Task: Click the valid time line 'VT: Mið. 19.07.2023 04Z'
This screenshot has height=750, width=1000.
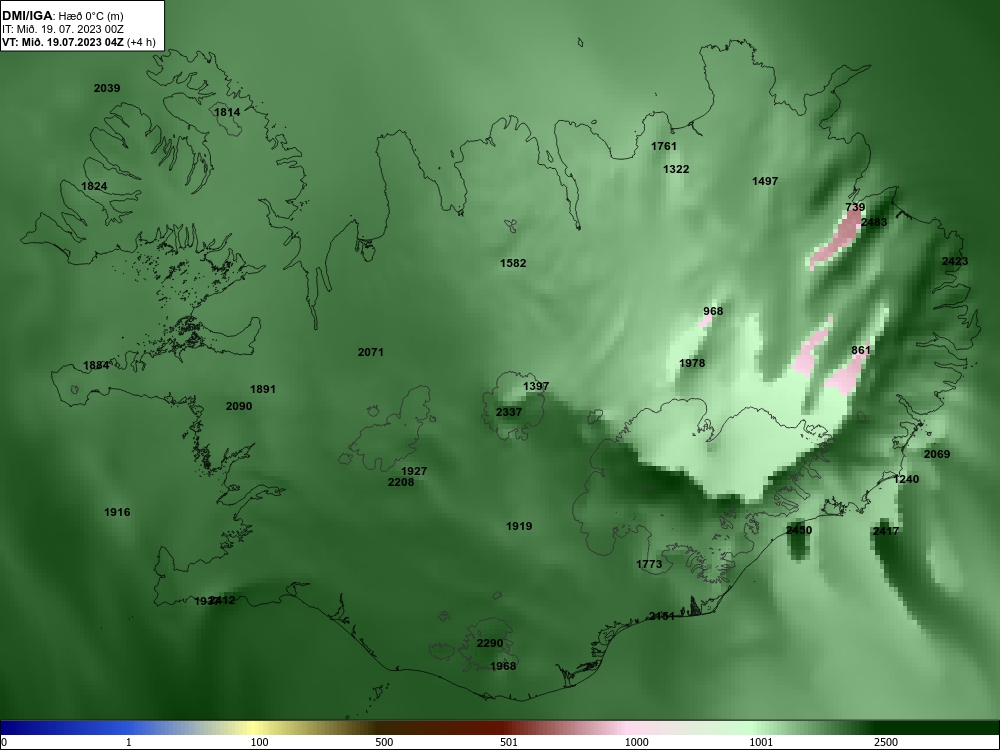Action: pyautogui.click(x=64, y=42)
